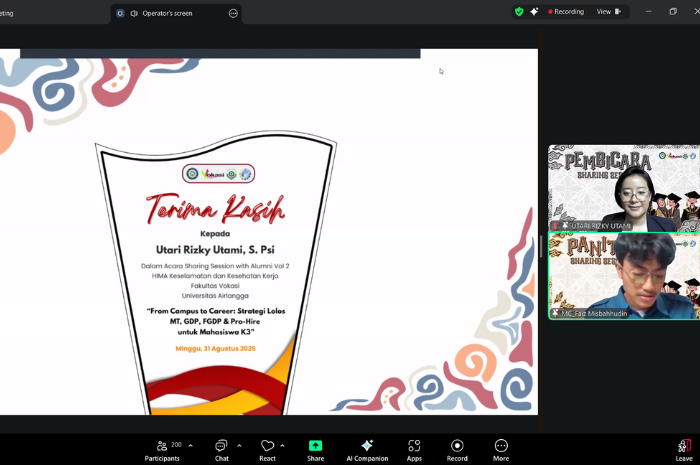Click the speaker icon on Operator's screen tab
This screenshot has width=700, height=465.
pyautogui.click(x=134, y=13)
